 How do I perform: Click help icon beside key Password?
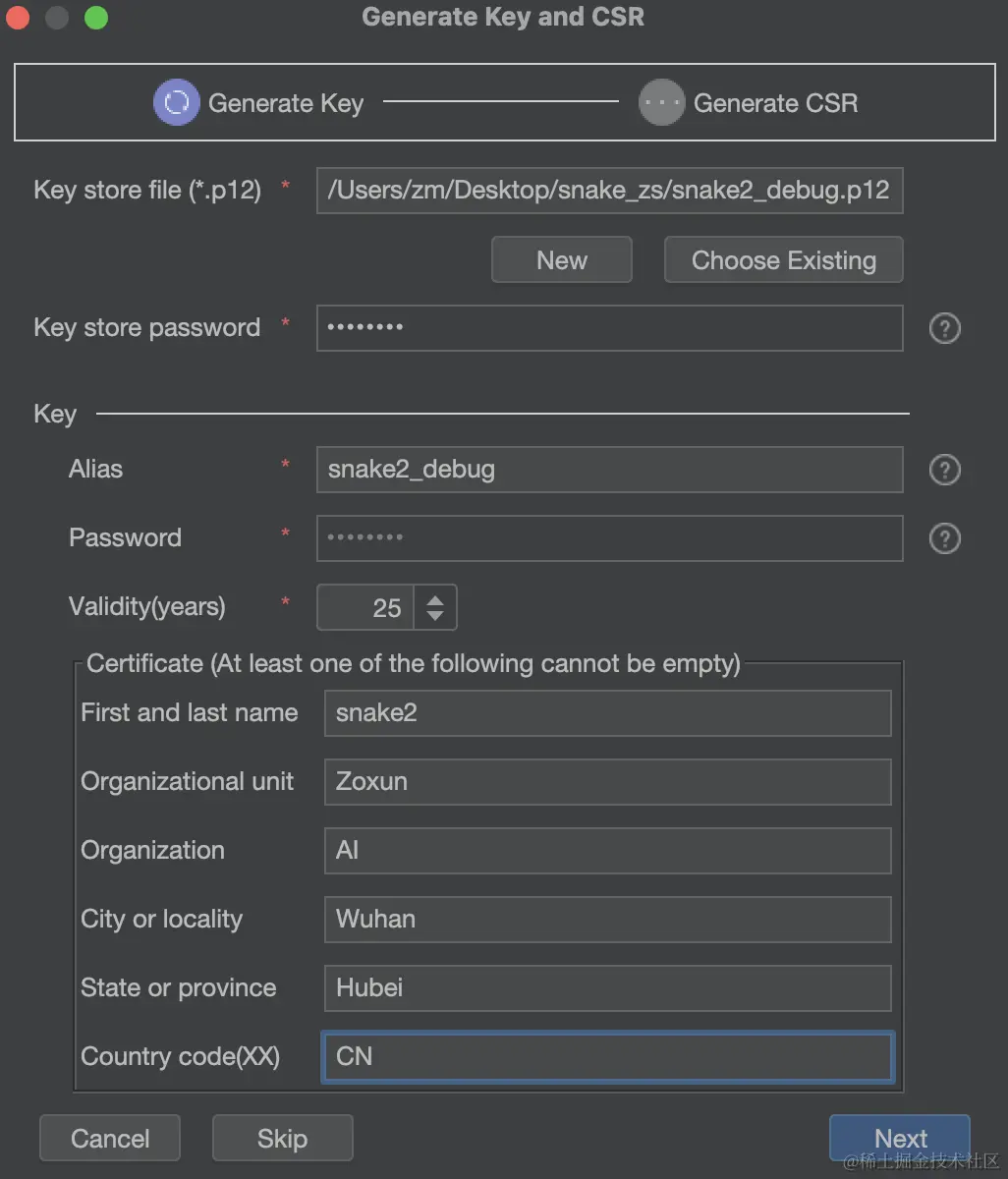pos(944,538)
